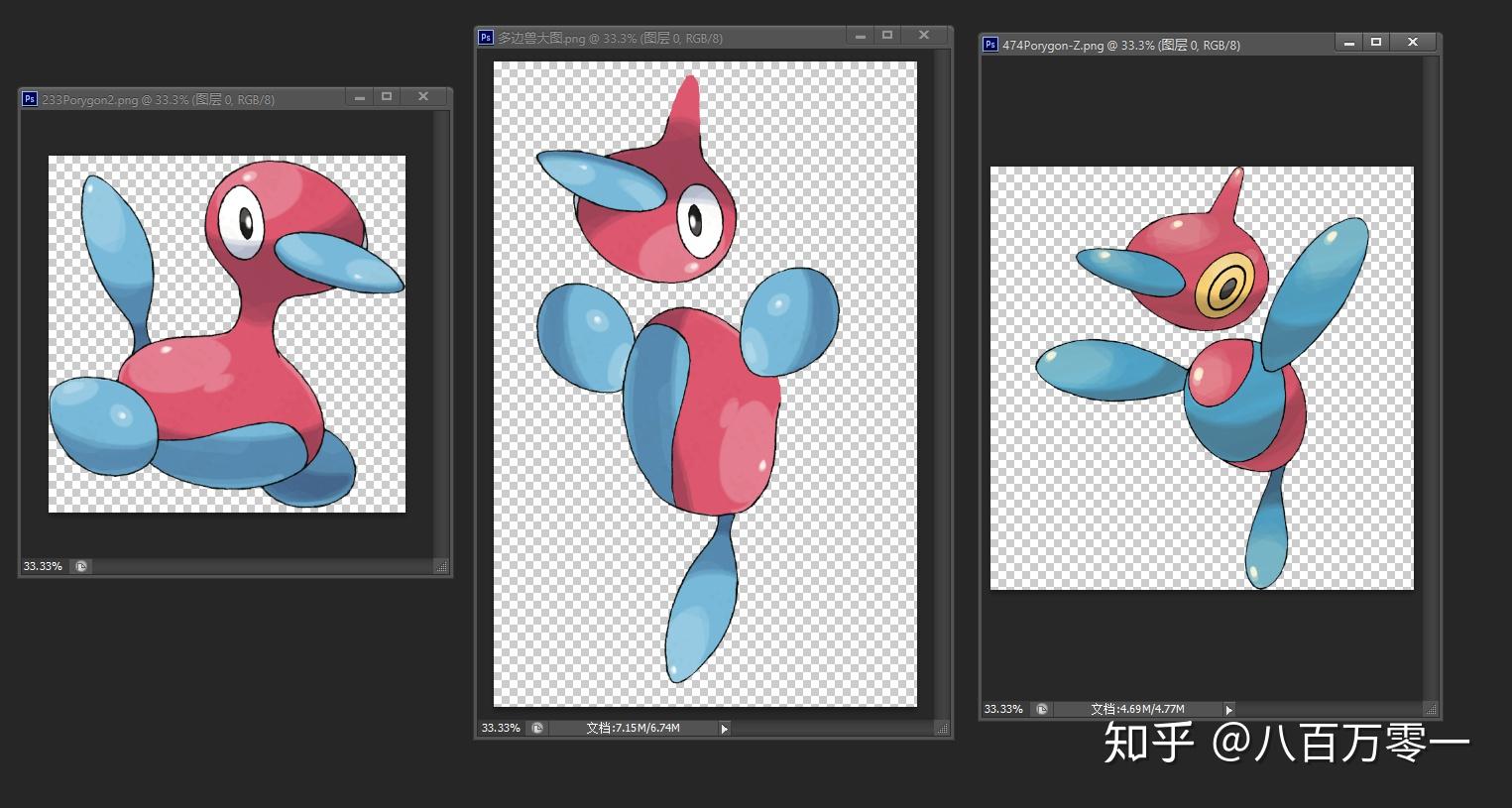Click the status bar icon in 474Porygon-Z.png window

pos(1042,709)
